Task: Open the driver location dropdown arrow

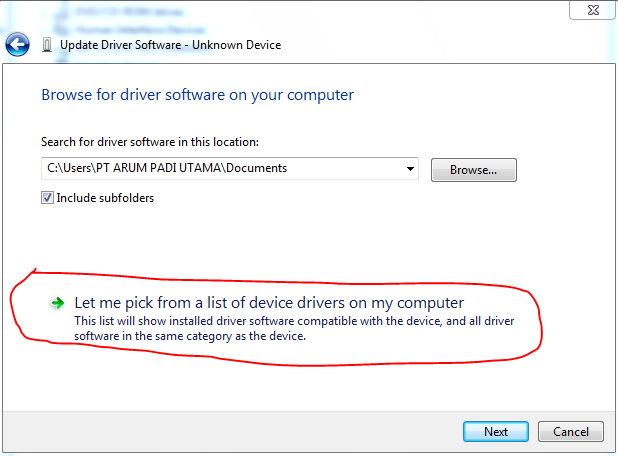Action: point(411,169)
